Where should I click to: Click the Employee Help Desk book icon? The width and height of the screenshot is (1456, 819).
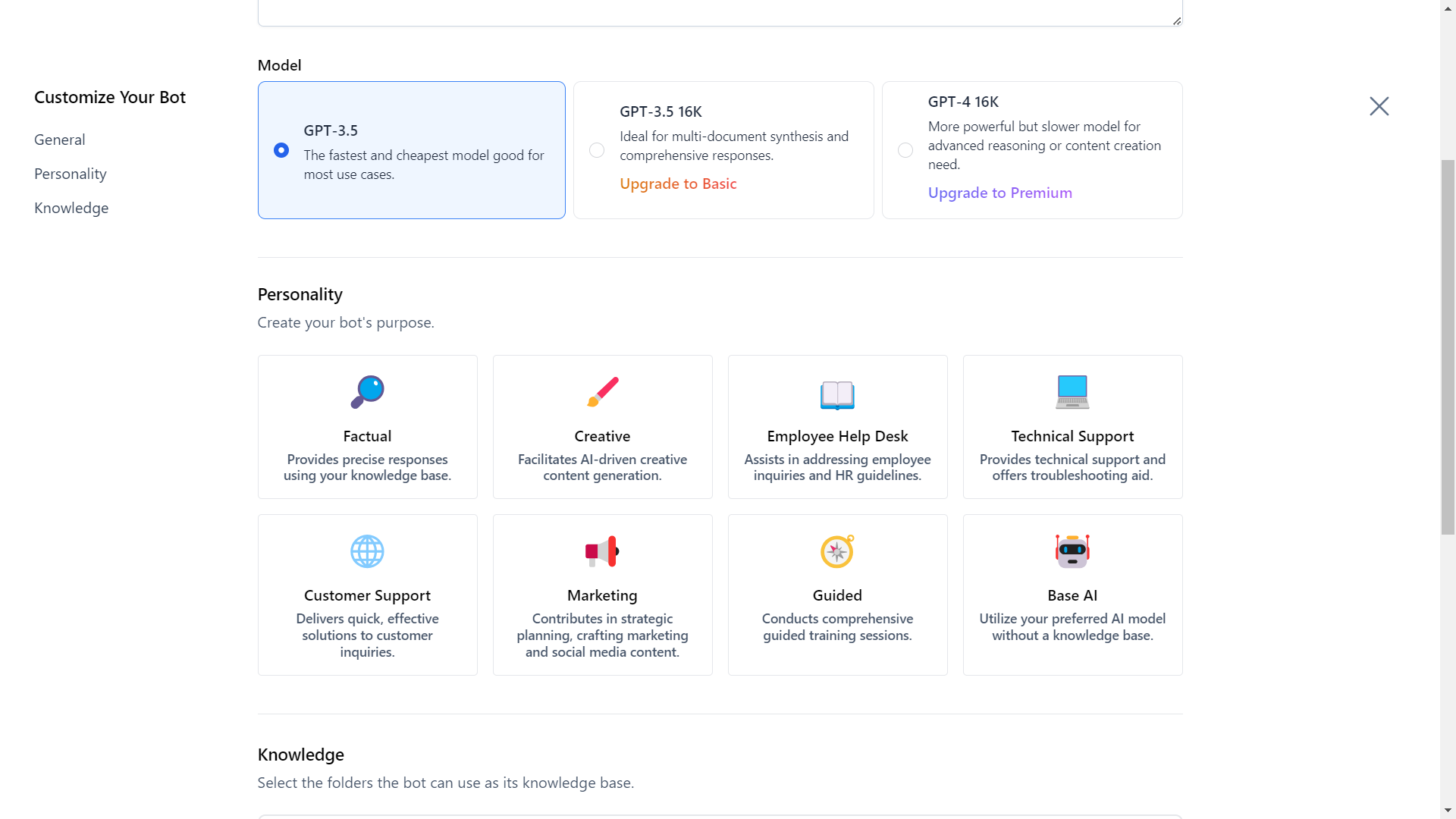(837, 394)
